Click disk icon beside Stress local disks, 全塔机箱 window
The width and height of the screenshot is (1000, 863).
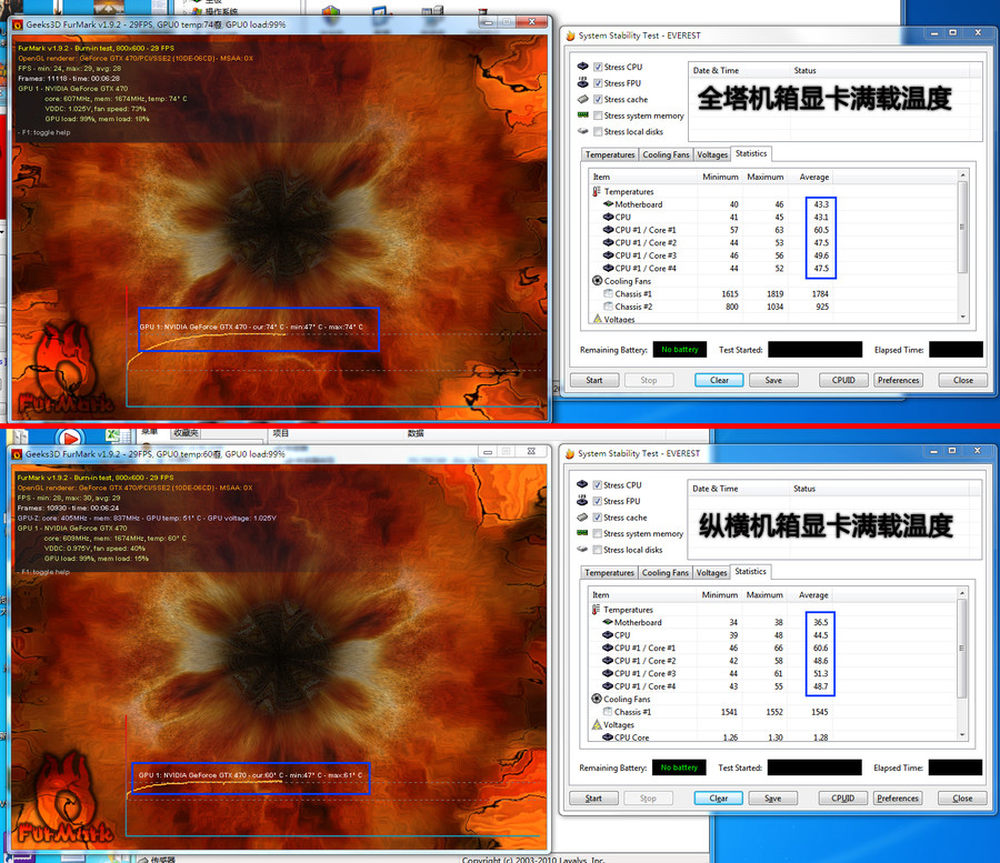tap(583, 131)
